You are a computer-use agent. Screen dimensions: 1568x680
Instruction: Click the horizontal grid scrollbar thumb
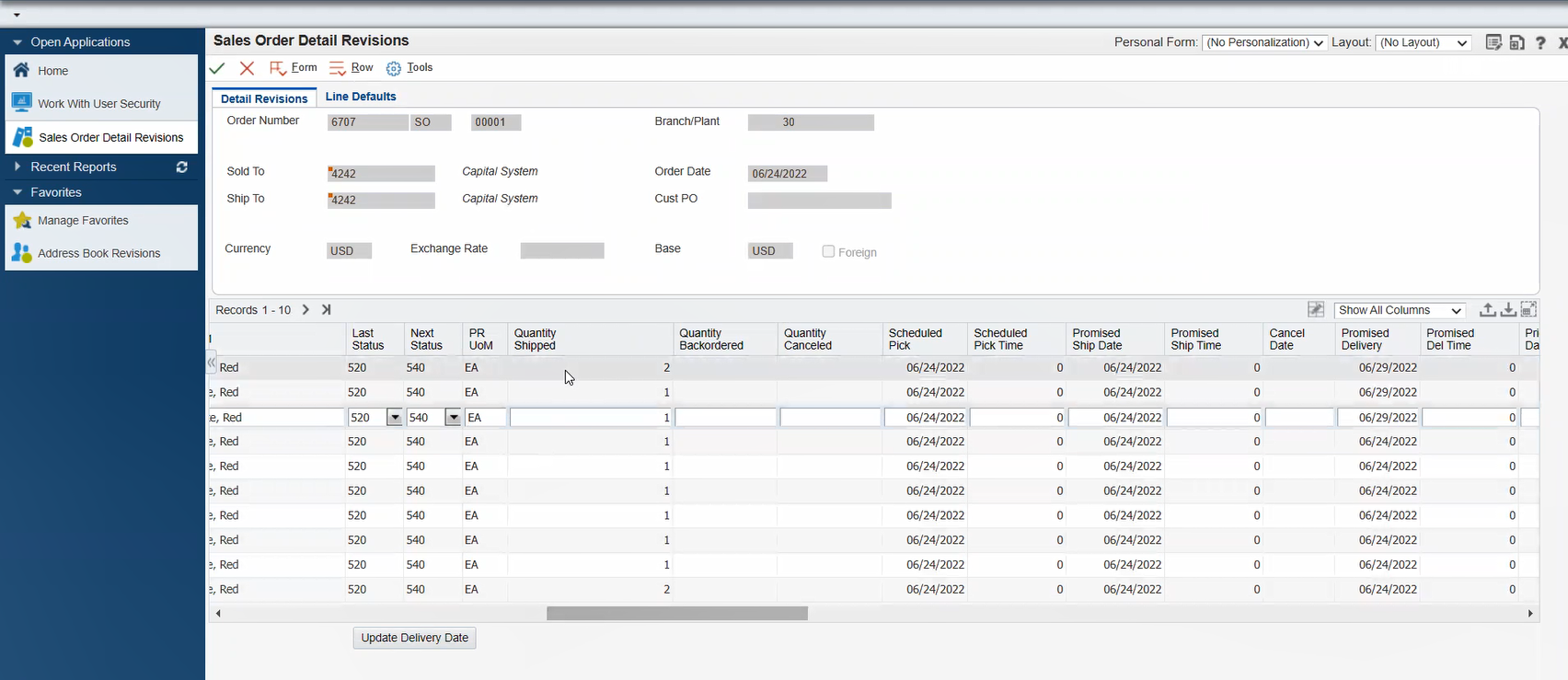(676, 614)
